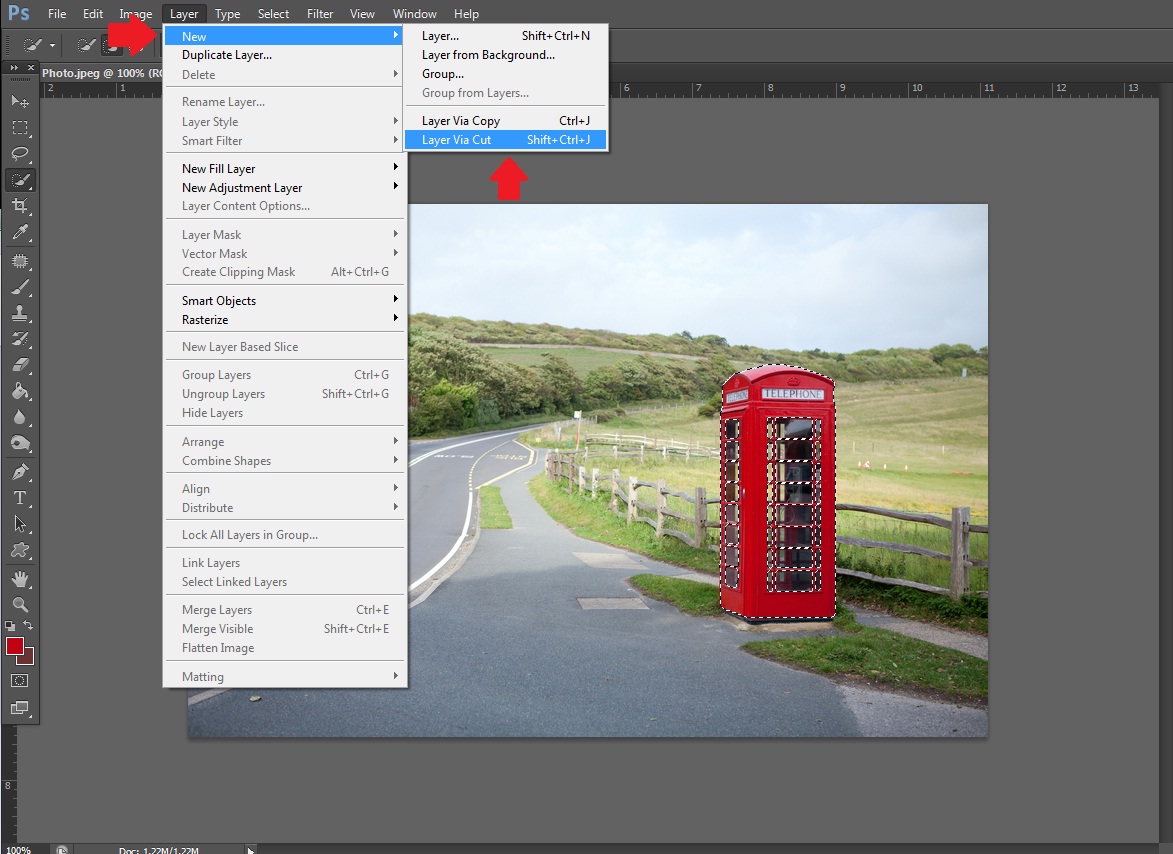The height and width of the screenshot is (854, 1173).
Task: Open the Filter menu
Action: pyautogui.click(x=320, y=14)
